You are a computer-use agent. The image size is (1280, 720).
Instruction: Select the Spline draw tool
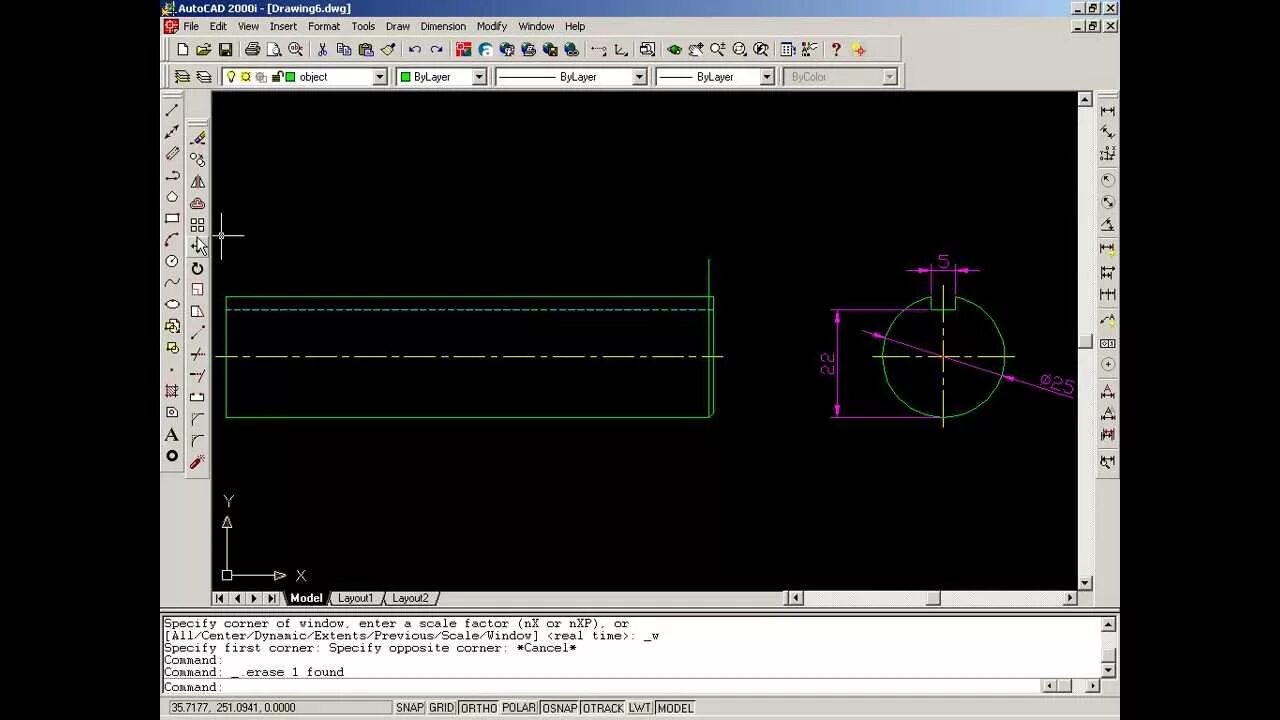click(172, 283)
